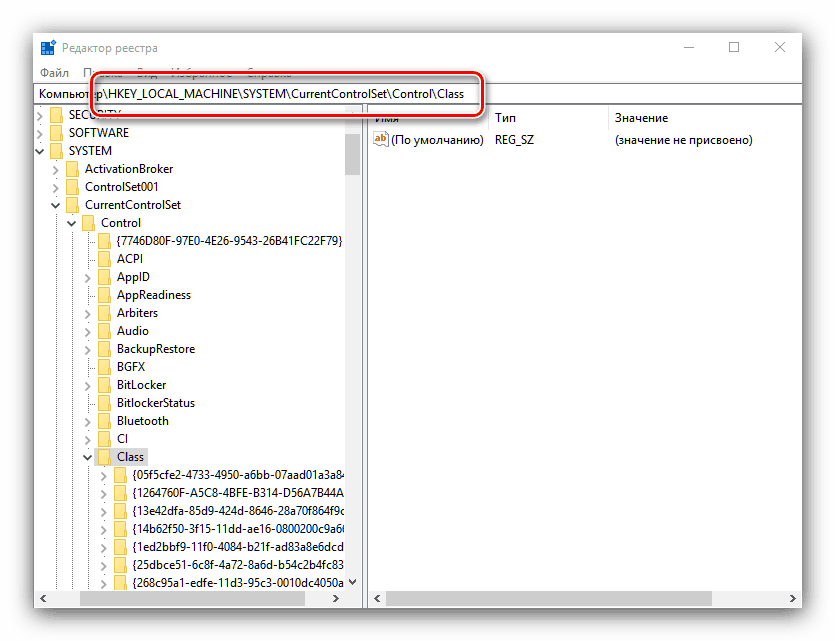Click the values pane scroll left arrow
This screenshot has width=835, height=641.
[377, 599]
